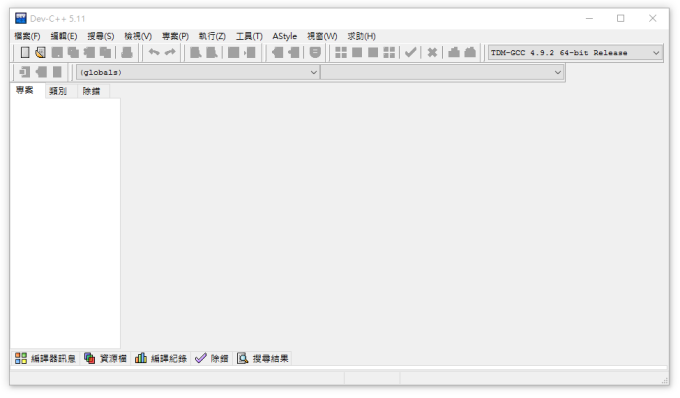
Task: Open the 視窗(W) menu
Action: coord(322,36)
